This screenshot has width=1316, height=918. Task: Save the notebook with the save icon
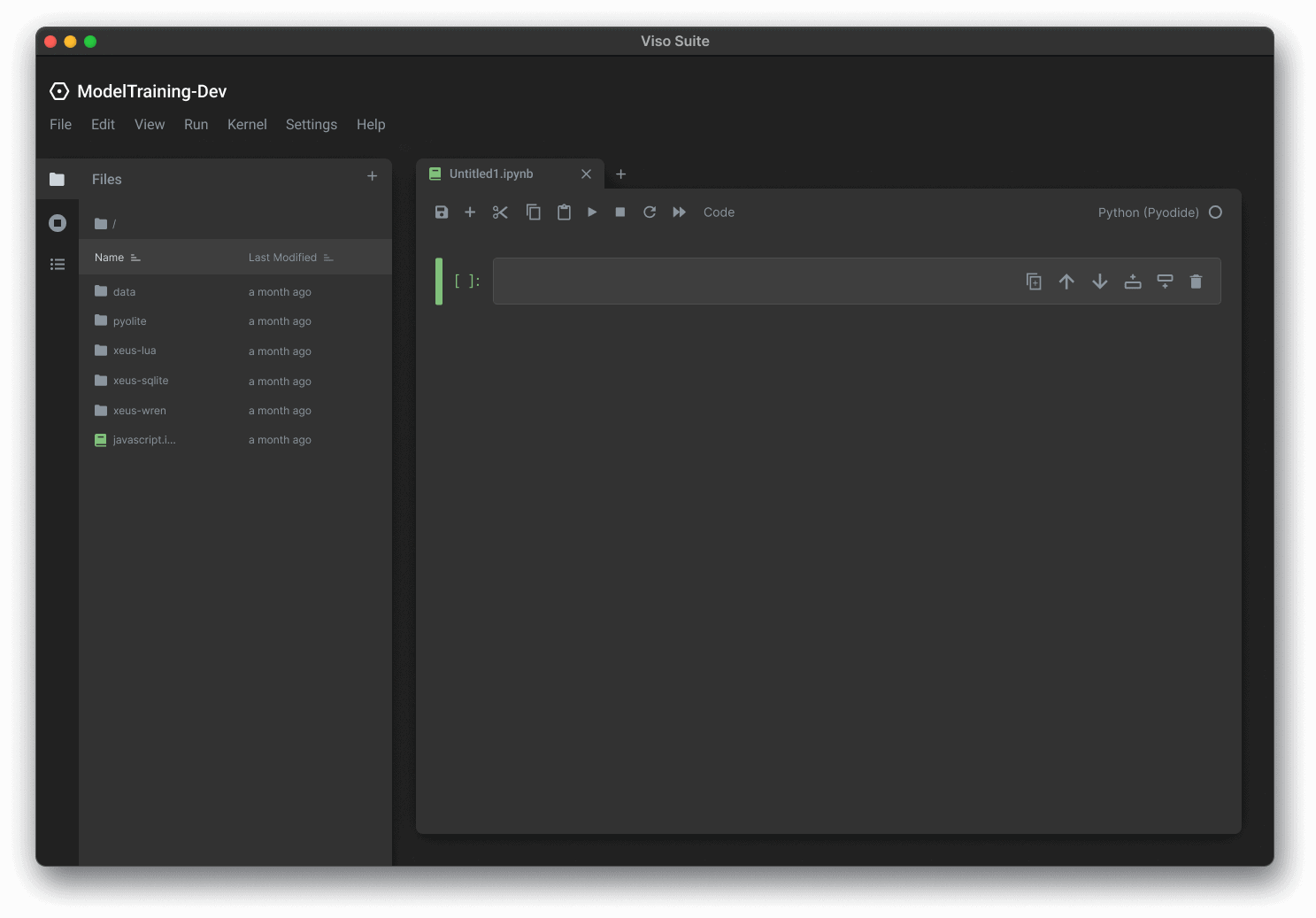tap(442, 212)
